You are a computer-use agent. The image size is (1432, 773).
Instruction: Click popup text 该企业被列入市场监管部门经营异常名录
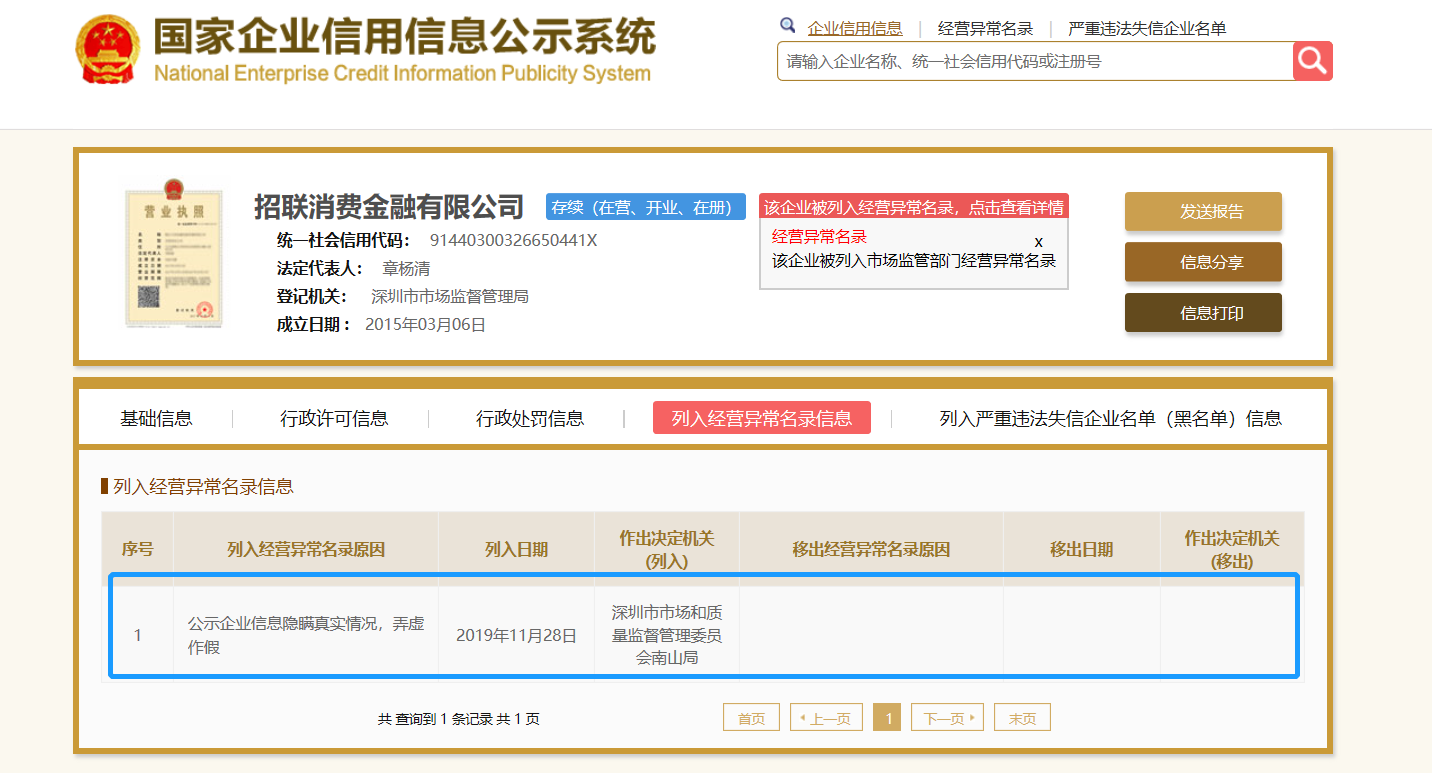[914, 260]
